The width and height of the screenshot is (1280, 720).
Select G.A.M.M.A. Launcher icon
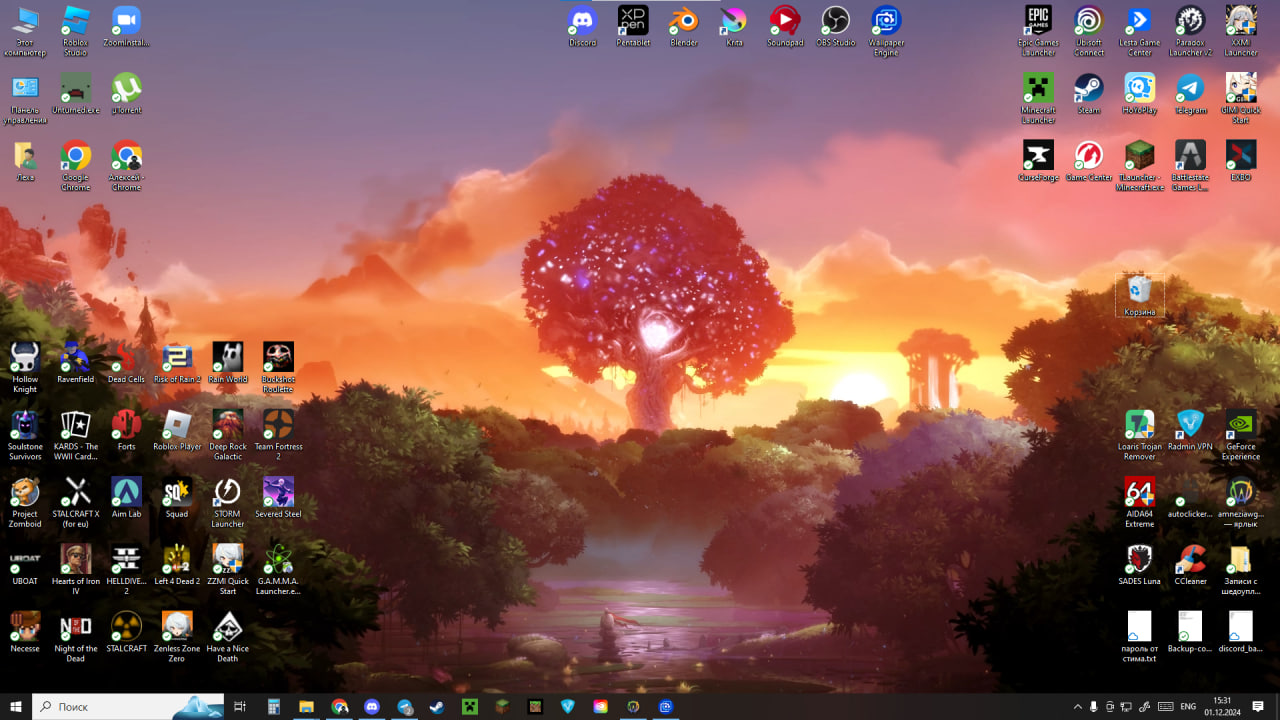(278, 569)
